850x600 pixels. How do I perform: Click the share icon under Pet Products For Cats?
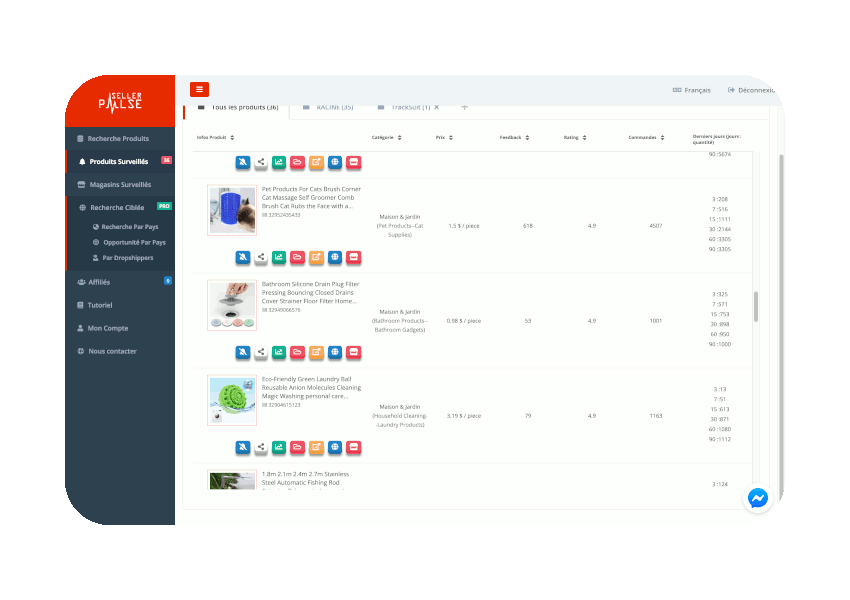tap(261, 256)
